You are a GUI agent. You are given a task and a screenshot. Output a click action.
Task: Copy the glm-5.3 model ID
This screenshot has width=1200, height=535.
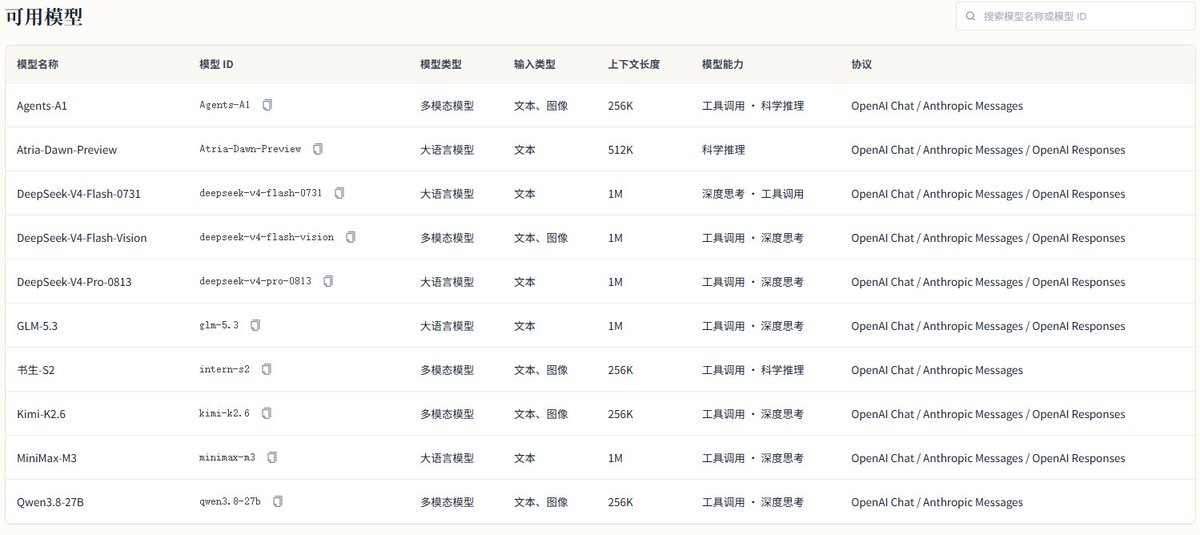tap(255, 325)
